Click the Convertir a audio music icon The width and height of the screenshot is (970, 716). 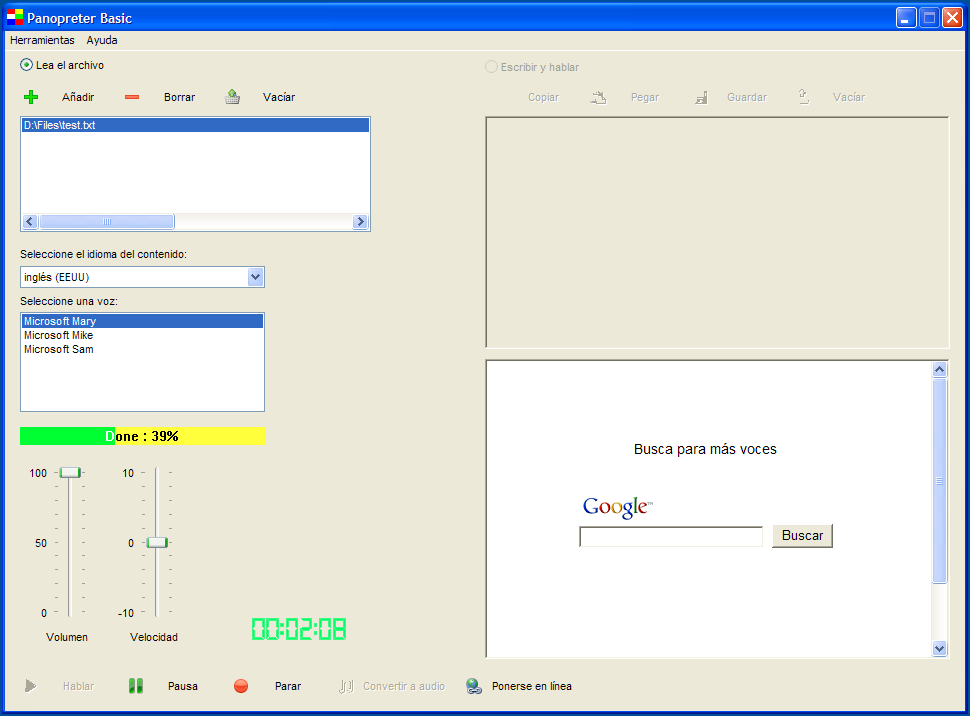346,686
